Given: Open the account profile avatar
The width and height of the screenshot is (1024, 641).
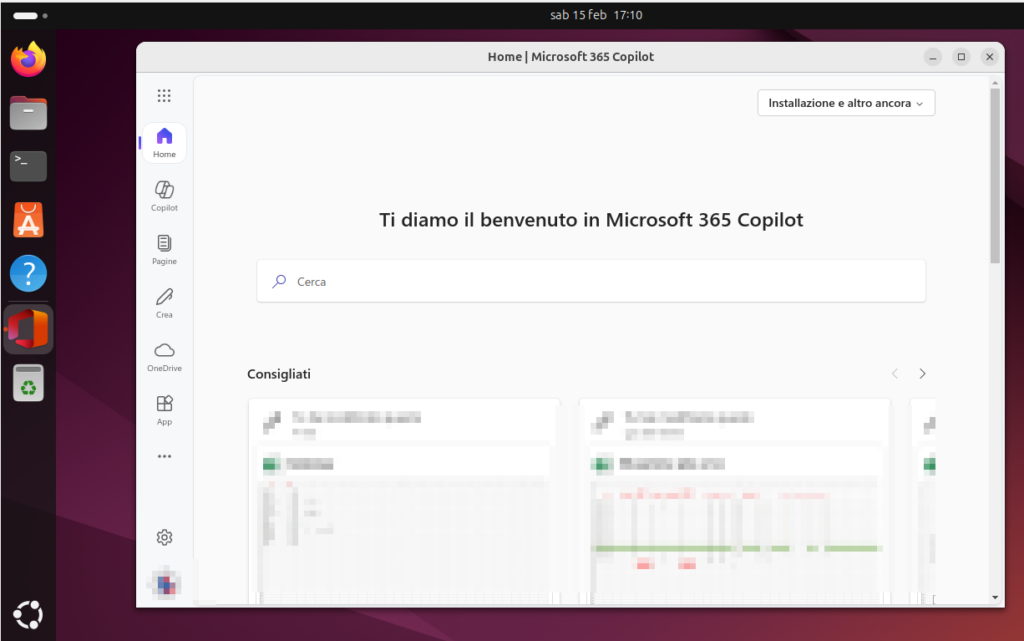Looking at the screenshot, I should [x=166, y=584].
